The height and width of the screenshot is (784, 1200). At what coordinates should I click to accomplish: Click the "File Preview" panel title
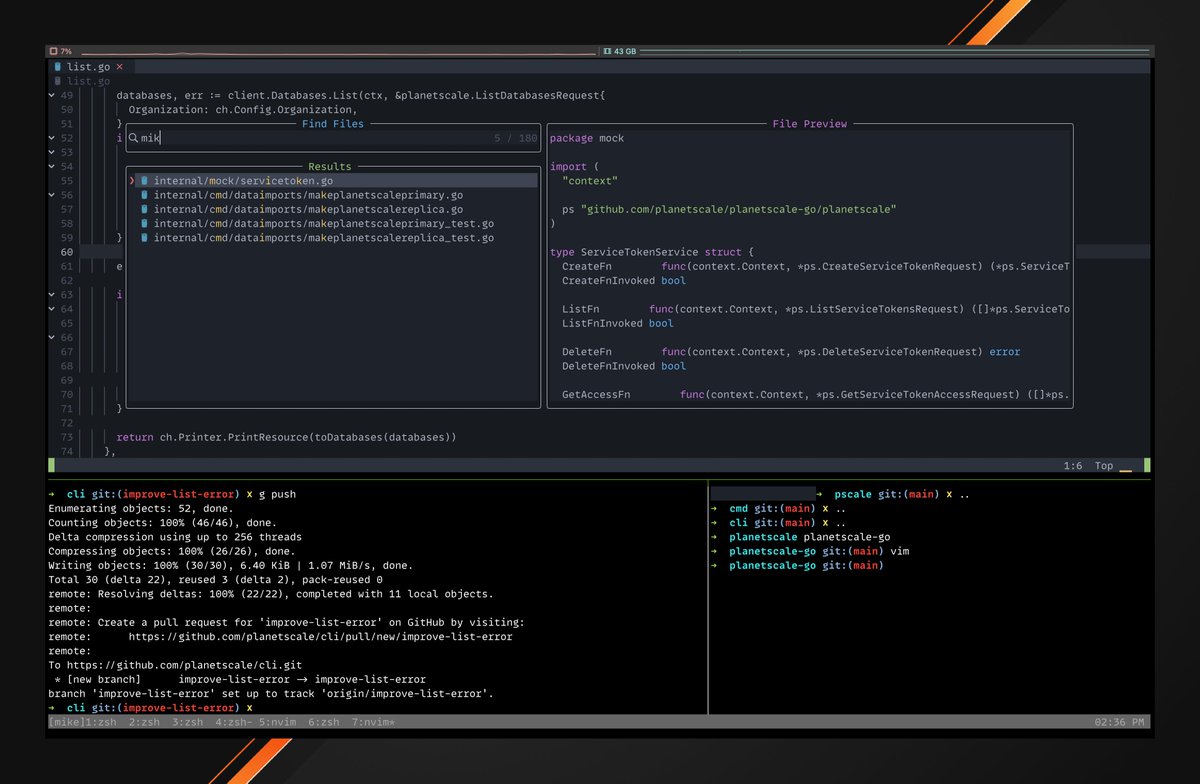(810, 124)
